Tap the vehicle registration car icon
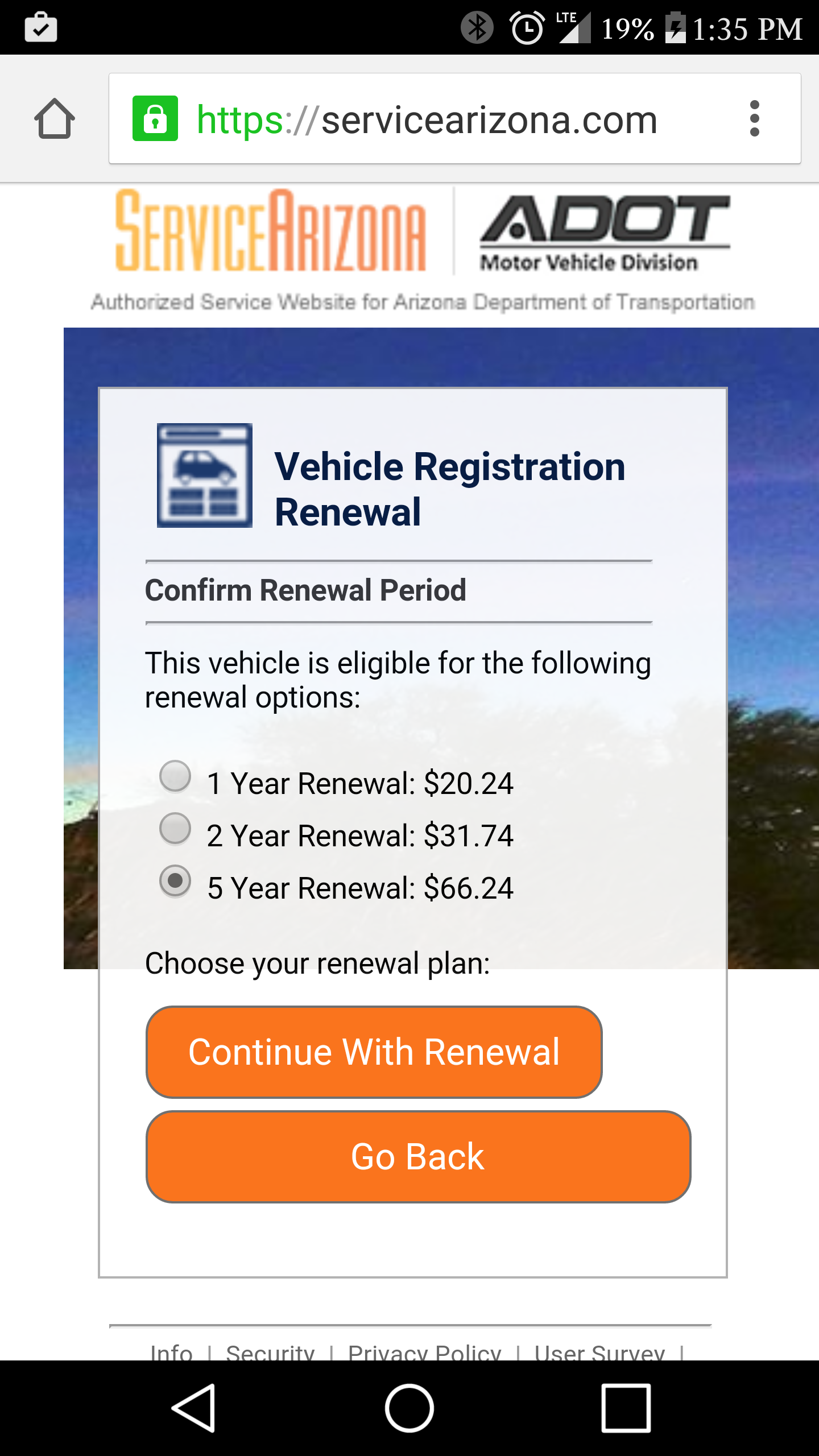 [205, 475]
